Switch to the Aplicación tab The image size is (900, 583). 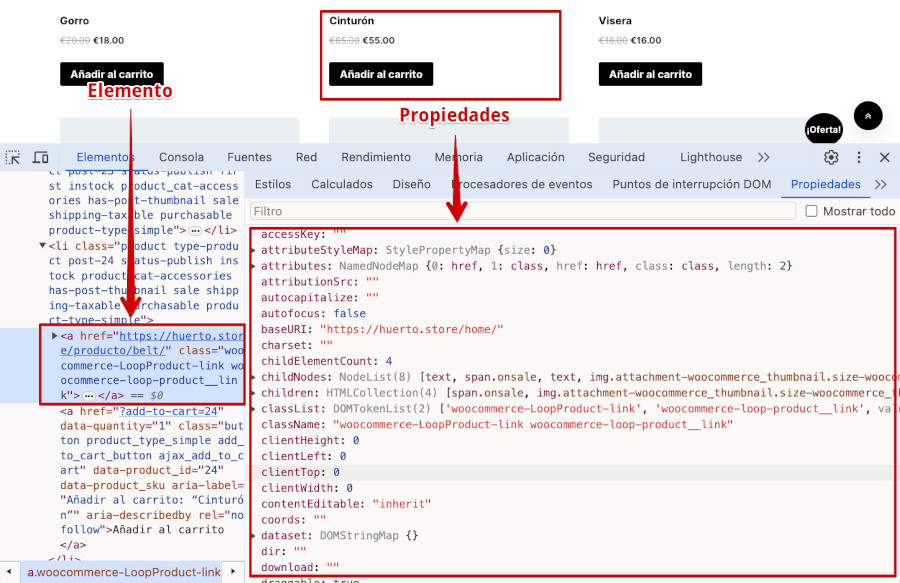click(x=536, y=157)
